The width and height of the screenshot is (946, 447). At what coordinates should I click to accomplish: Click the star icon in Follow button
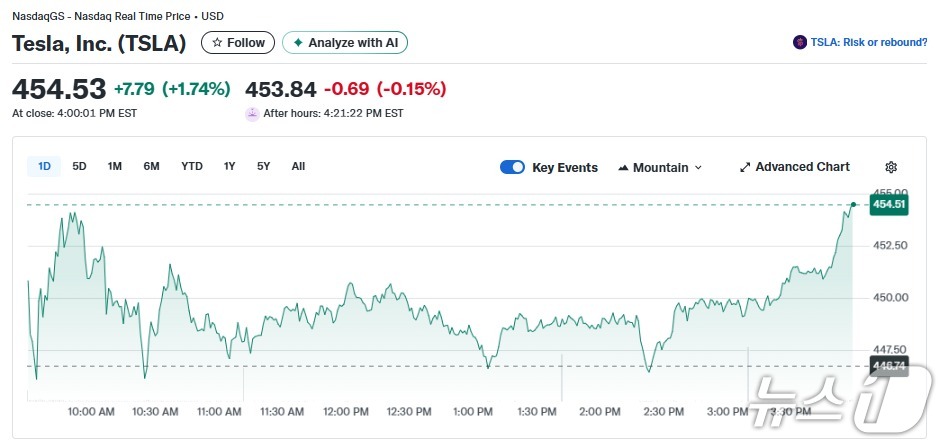(217, 43)
